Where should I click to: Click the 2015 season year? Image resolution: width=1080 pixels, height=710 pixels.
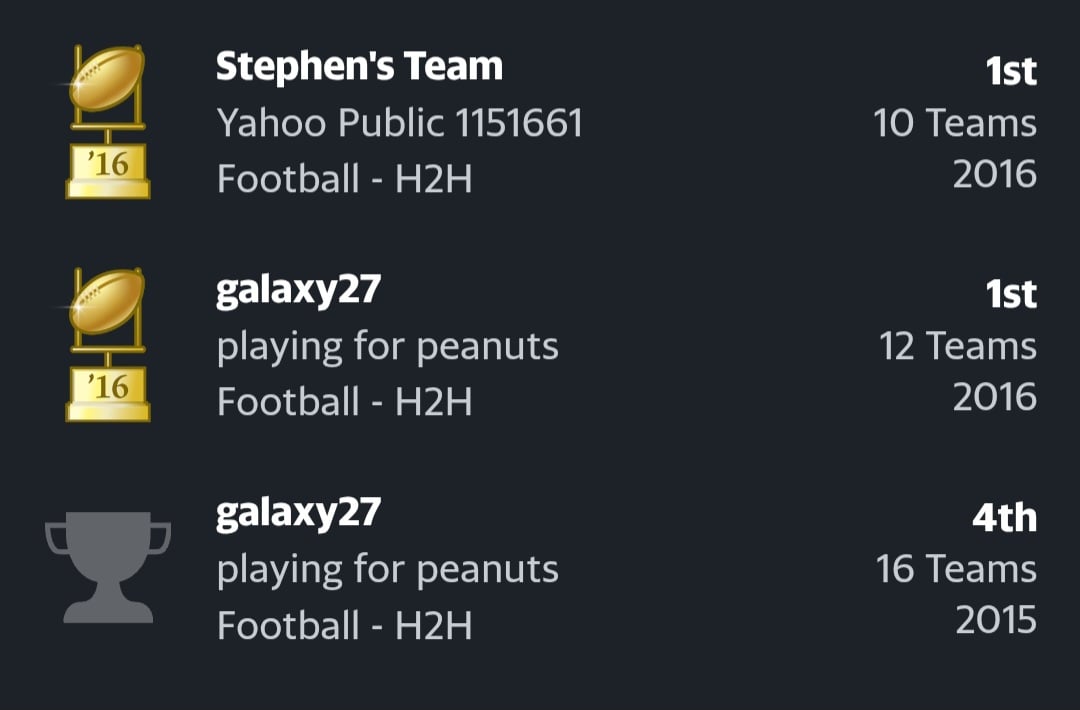(996, 620)
